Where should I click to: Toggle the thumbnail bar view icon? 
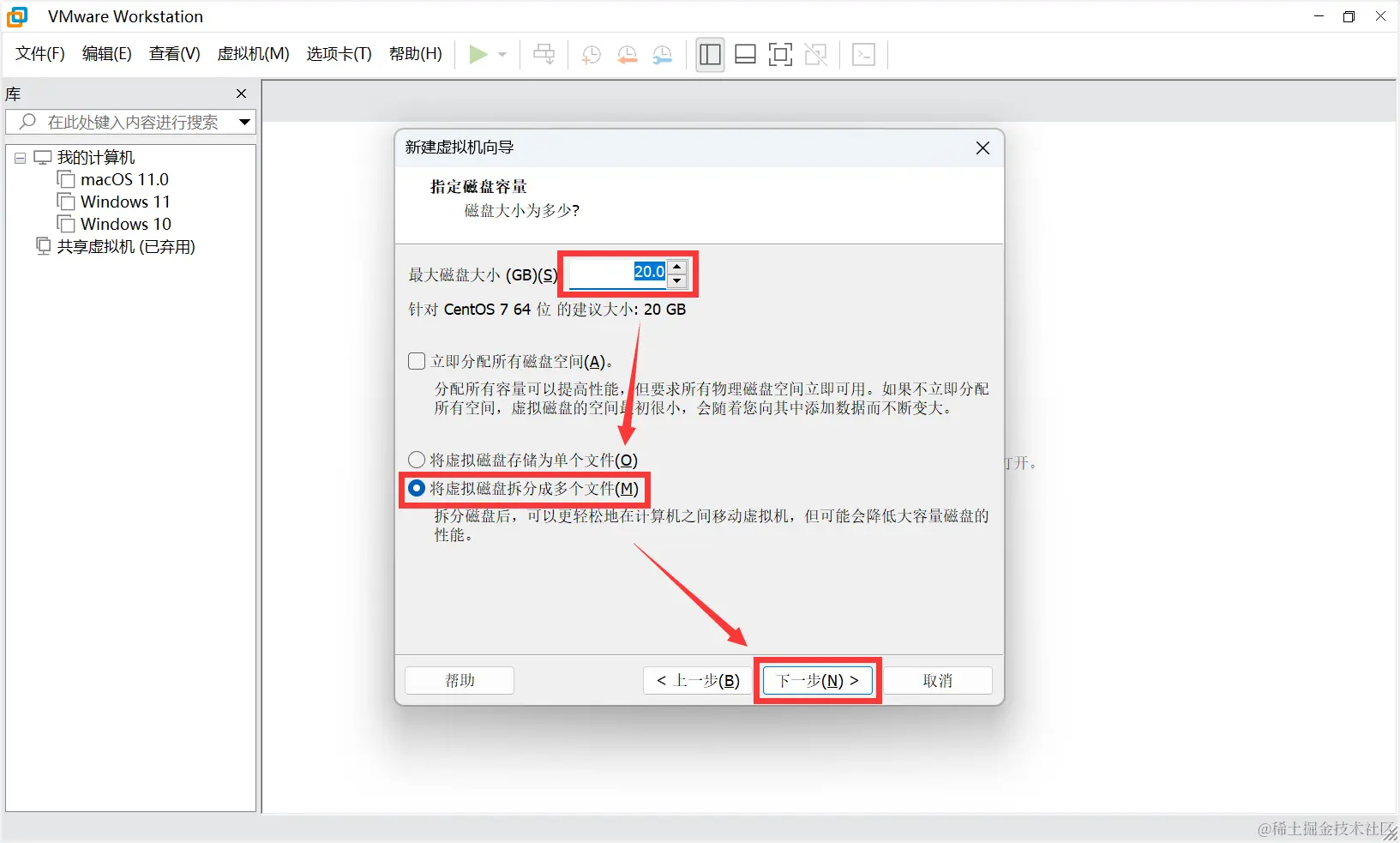tap(746, 55)
